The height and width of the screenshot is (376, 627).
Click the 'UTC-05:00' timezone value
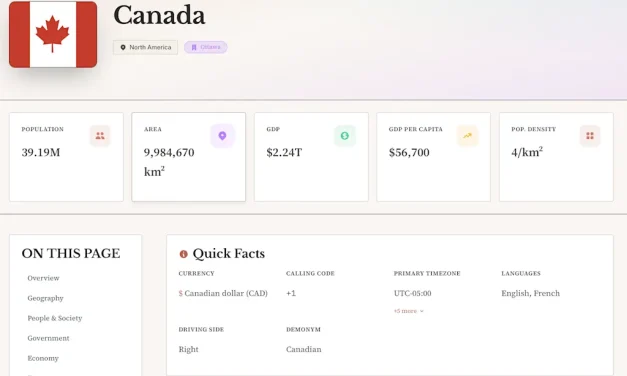point(413,293)
